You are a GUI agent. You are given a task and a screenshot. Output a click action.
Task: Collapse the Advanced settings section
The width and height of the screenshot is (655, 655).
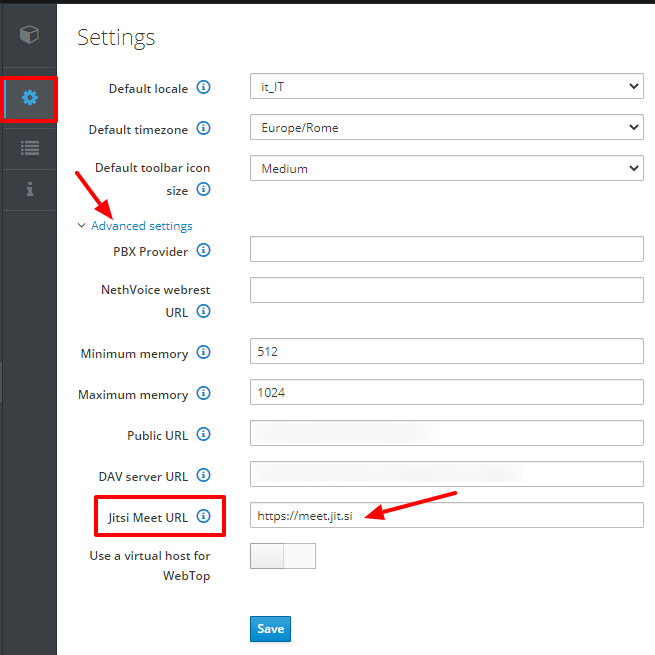tap(135, 226)
